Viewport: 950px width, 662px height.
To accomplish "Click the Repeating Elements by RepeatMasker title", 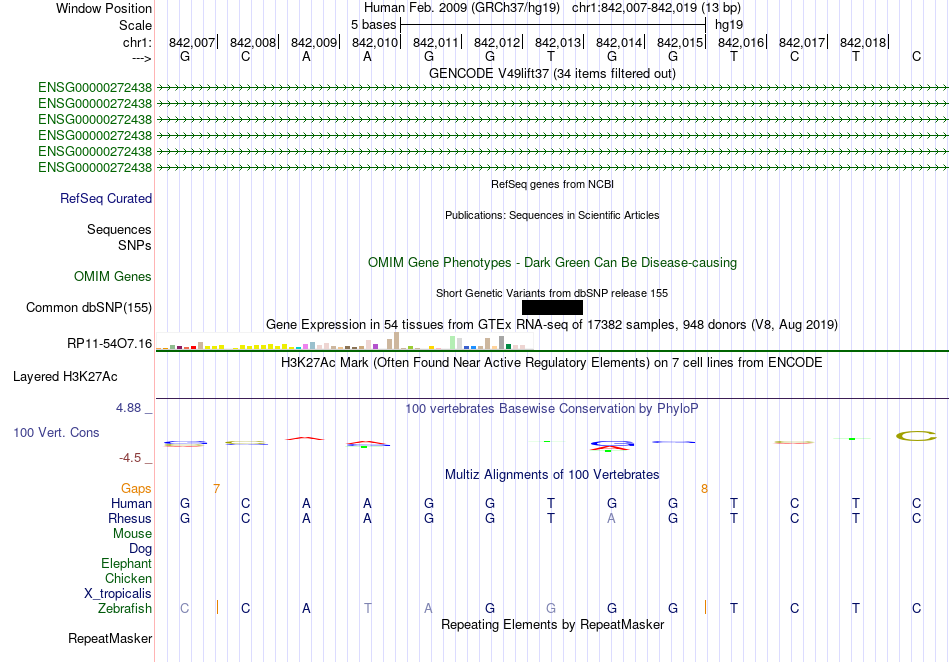I will [553, 624].
